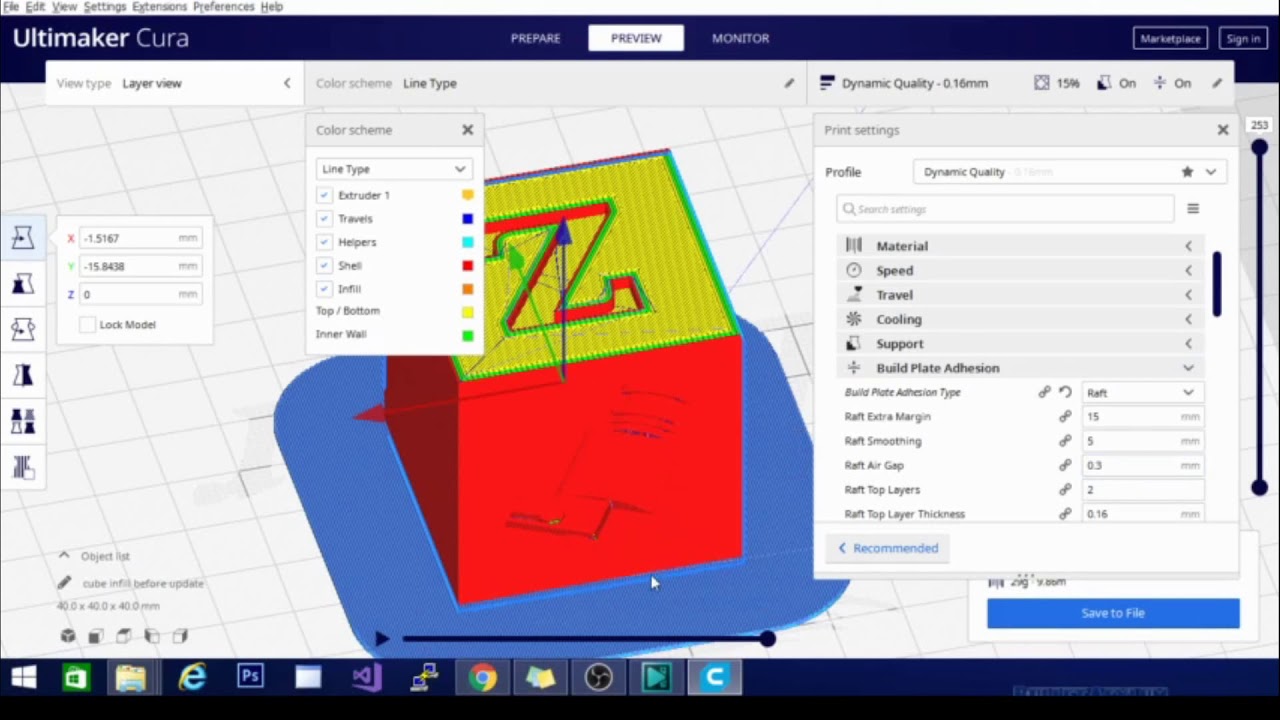Image resolution: width=1280 pixels, height=720 pixels.
Task: Edit the pencil icon beside cube infill name
Action: [x=64, y=583]
